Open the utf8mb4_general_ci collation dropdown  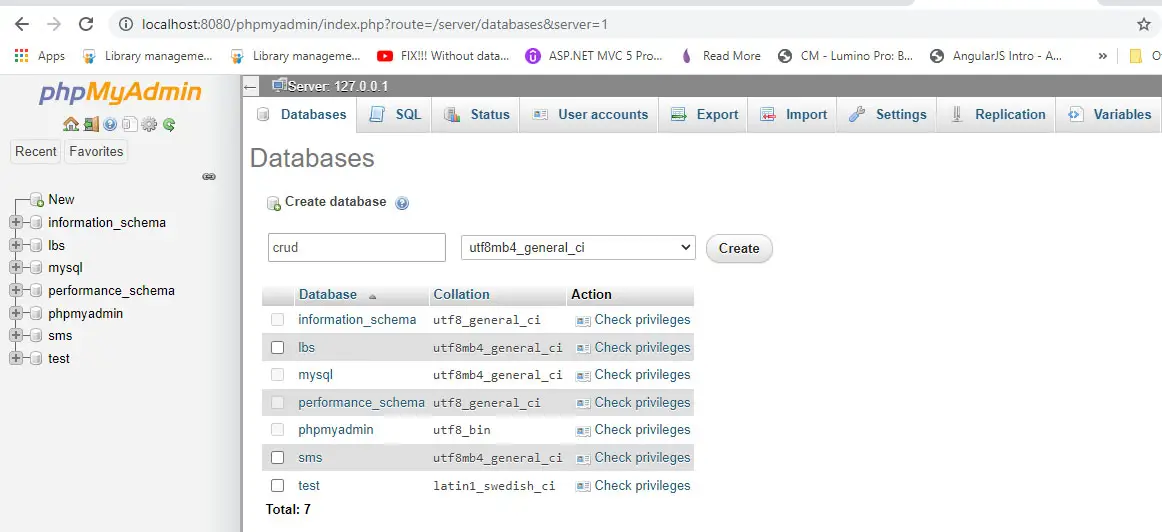[577, 247]
